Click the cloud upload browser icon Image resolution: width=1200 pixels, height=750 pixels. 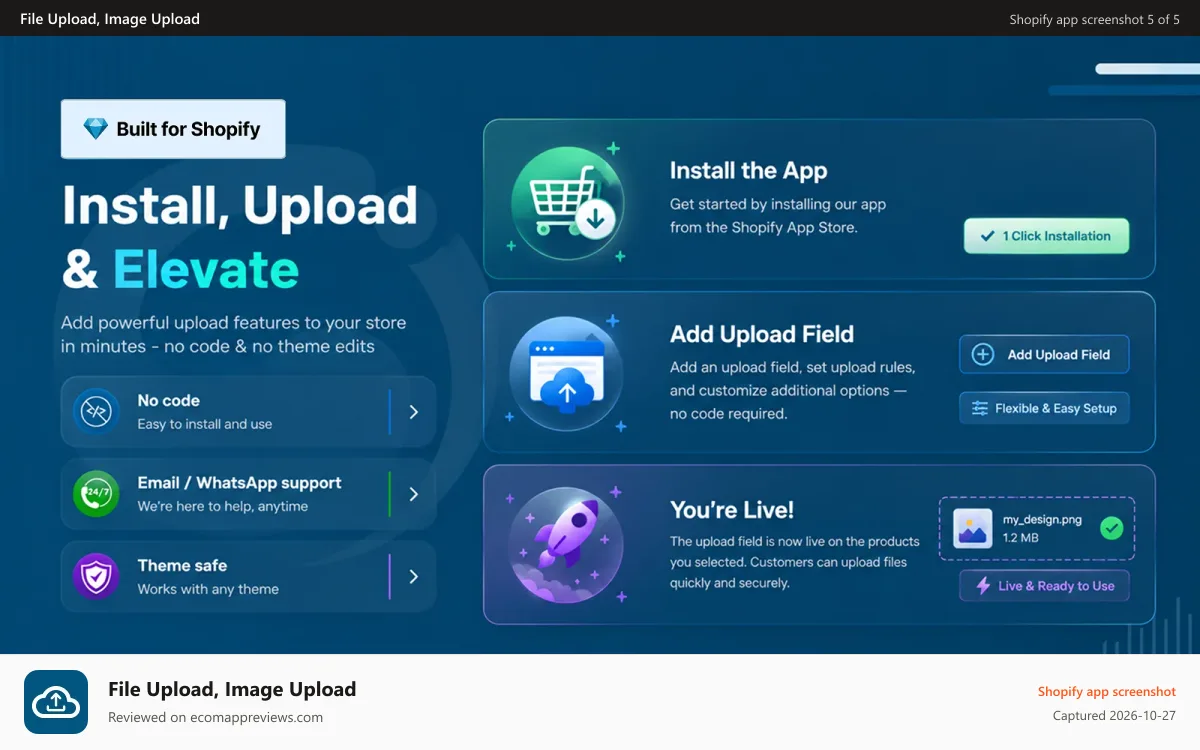pyautogui.click(x=567, y=374)
